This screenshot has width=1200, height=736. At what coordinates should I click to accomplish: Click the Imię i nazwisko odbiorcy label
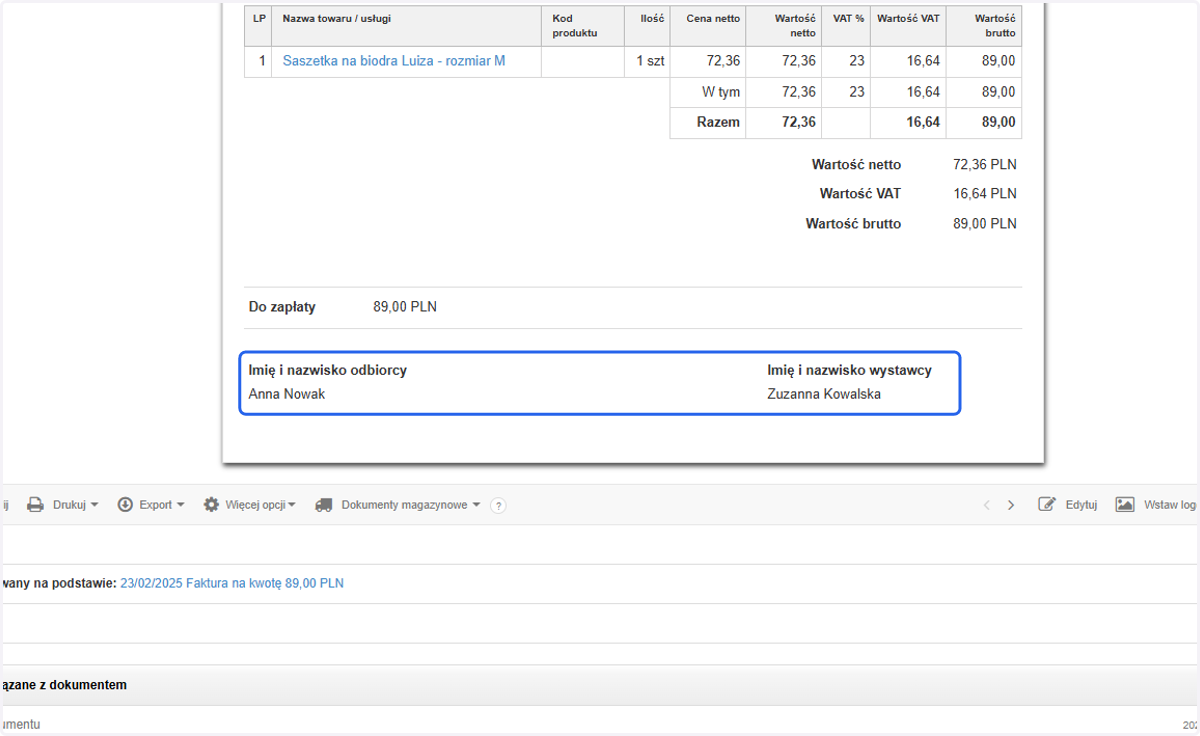click(x=328, y=370)
